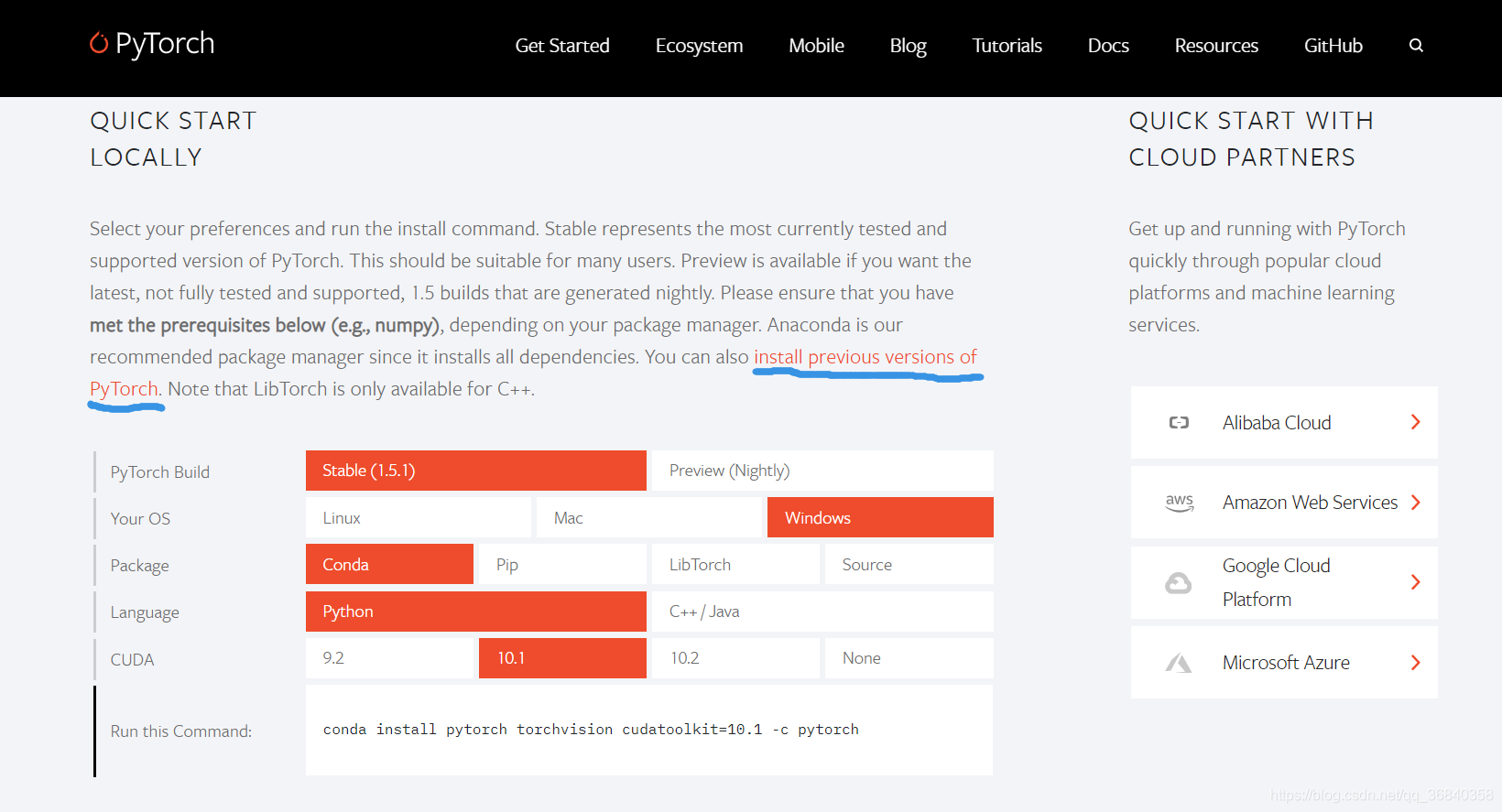The height and width of the screenshot is (812, 1502).
Task: Select the Stable (1.5.1) build option
Action: coord(476,471)
